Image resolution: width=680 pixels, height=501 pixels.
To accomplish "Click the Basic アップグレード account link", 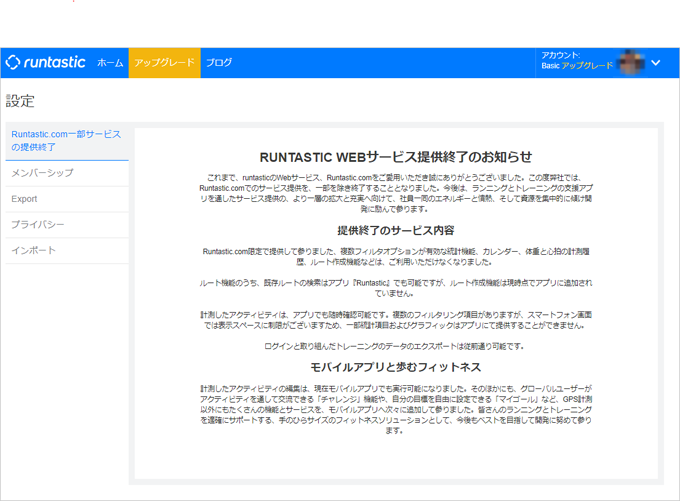I will [577, 66].
